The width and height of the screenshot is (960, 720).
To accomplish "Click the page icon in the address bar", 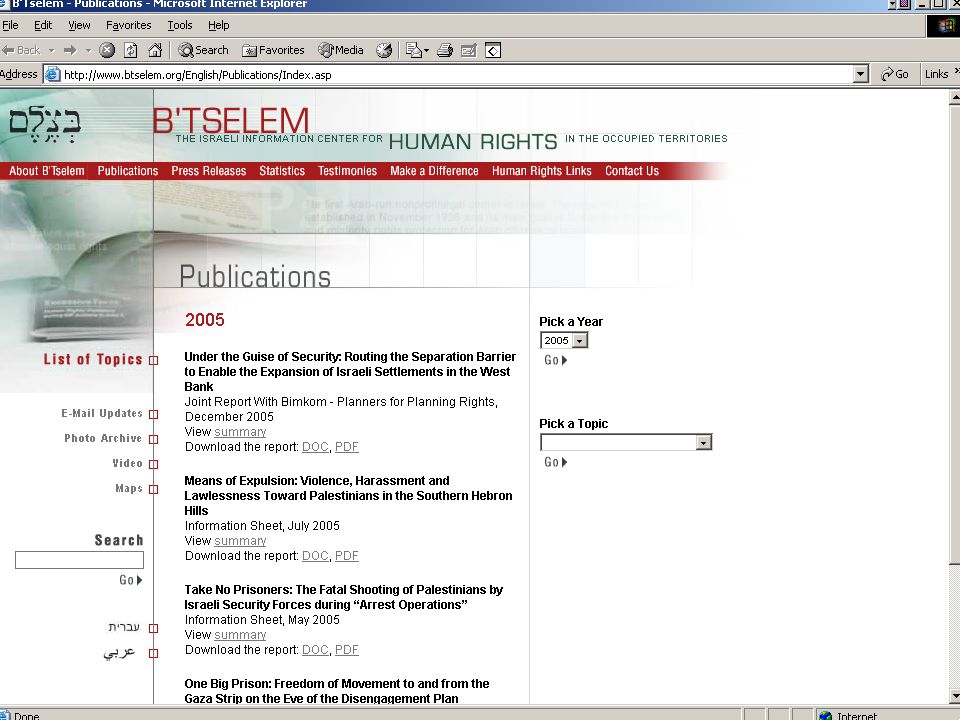I will 53,75.
